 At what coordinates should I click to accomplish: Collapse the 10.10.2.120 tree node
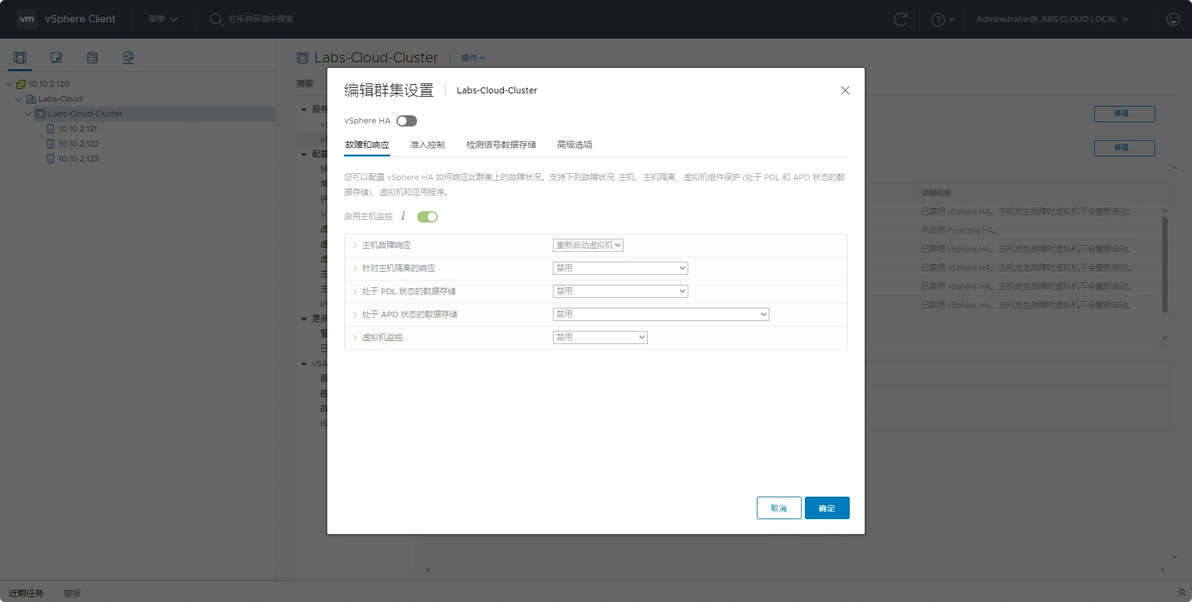click(8, 84)
